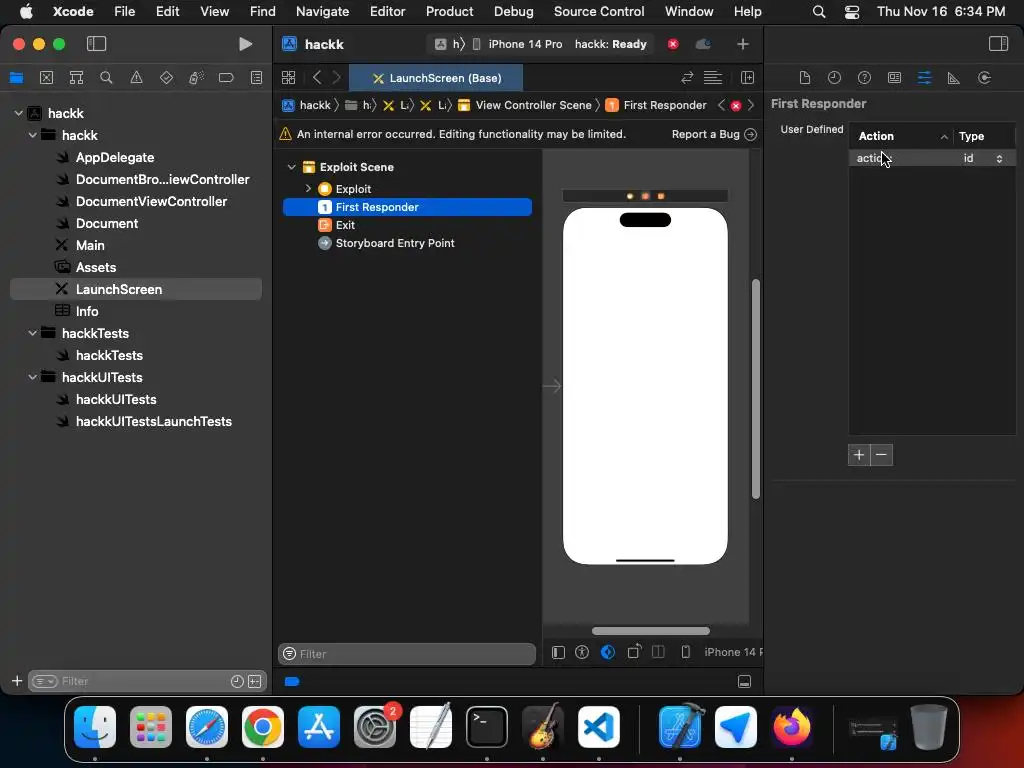Collapse the hackk folder group
The height and width of the screenshot is (768, 1024).
pyautogui.click(x=33, y=135)
